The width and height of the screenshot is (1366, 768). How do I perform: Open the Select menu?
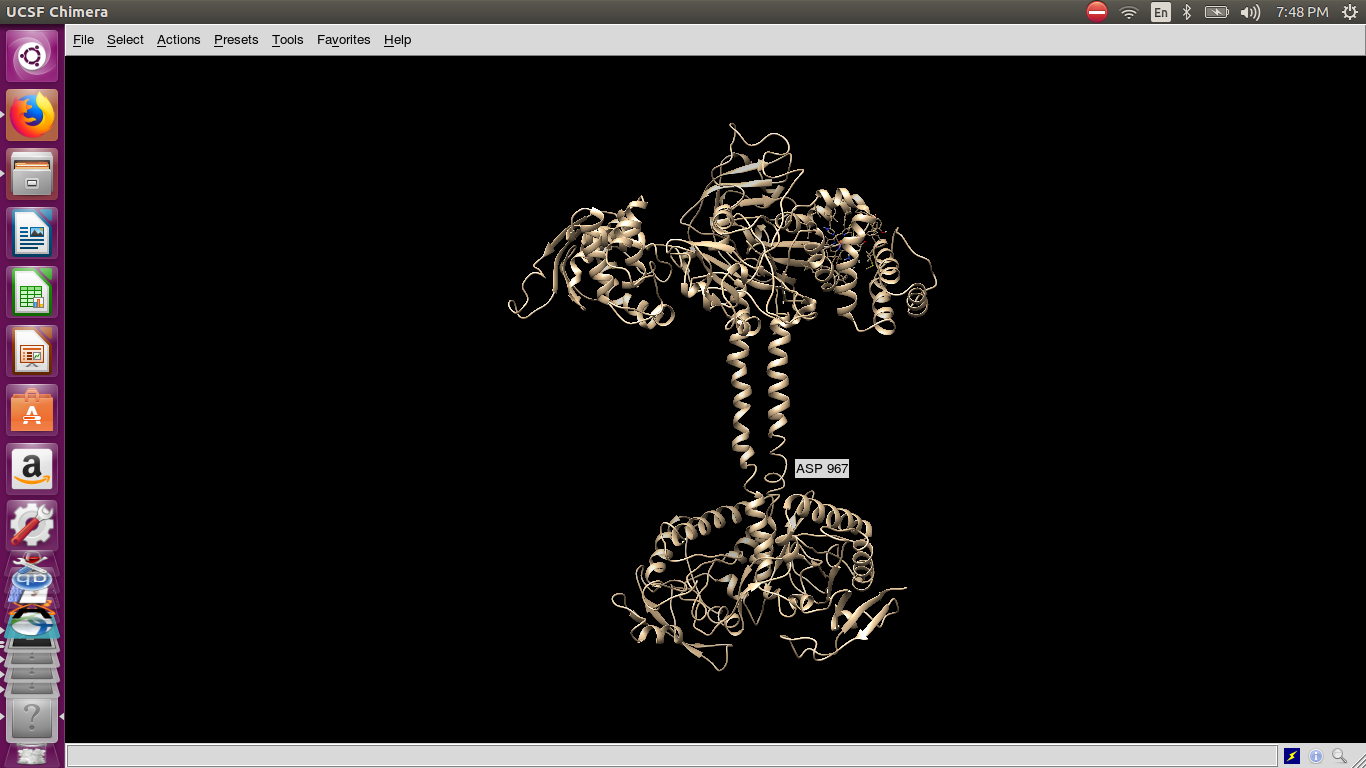tap(125, 40)
